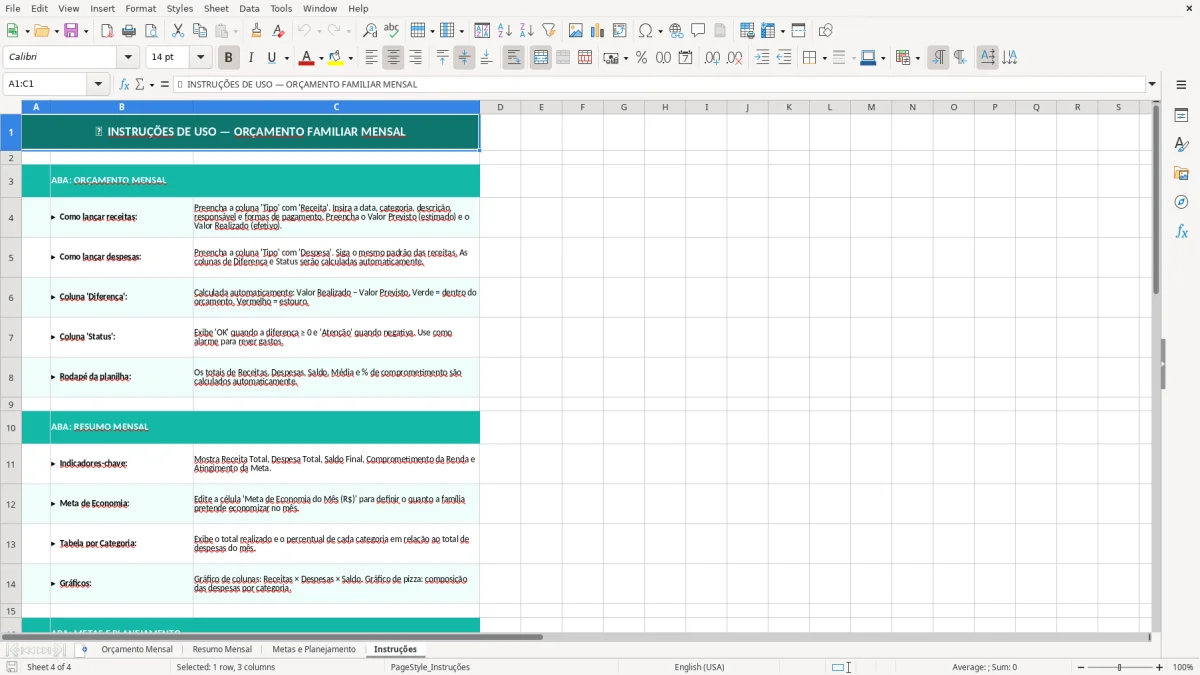1200x675 pixels.
Task: Open the Special Character dropdown arrow
Action: pyautogui.click(x=659, y=31)
